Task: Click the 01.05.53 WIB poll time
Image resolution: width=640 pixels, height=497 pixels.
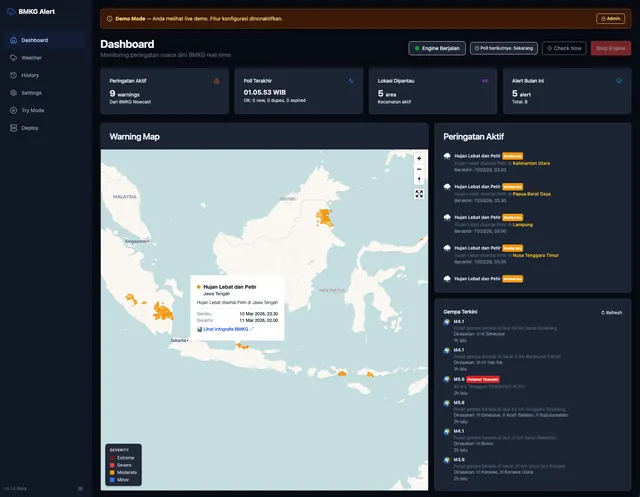Action: 264,93
